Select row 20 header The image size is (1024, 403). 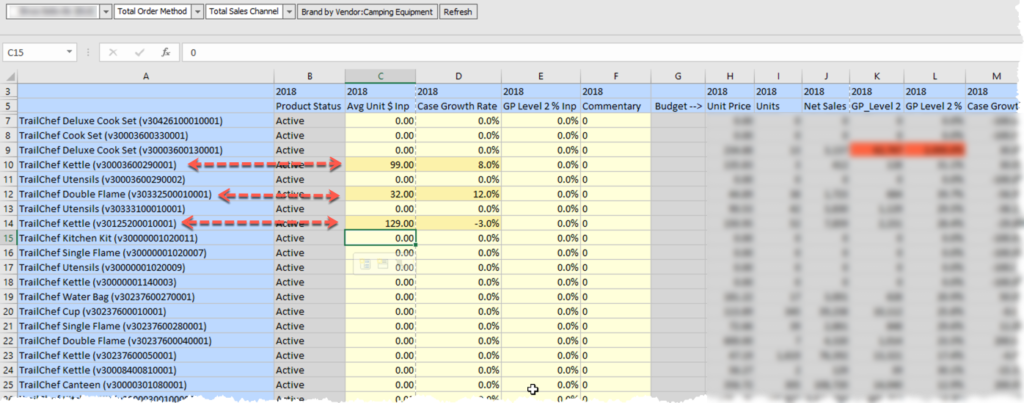9,312
